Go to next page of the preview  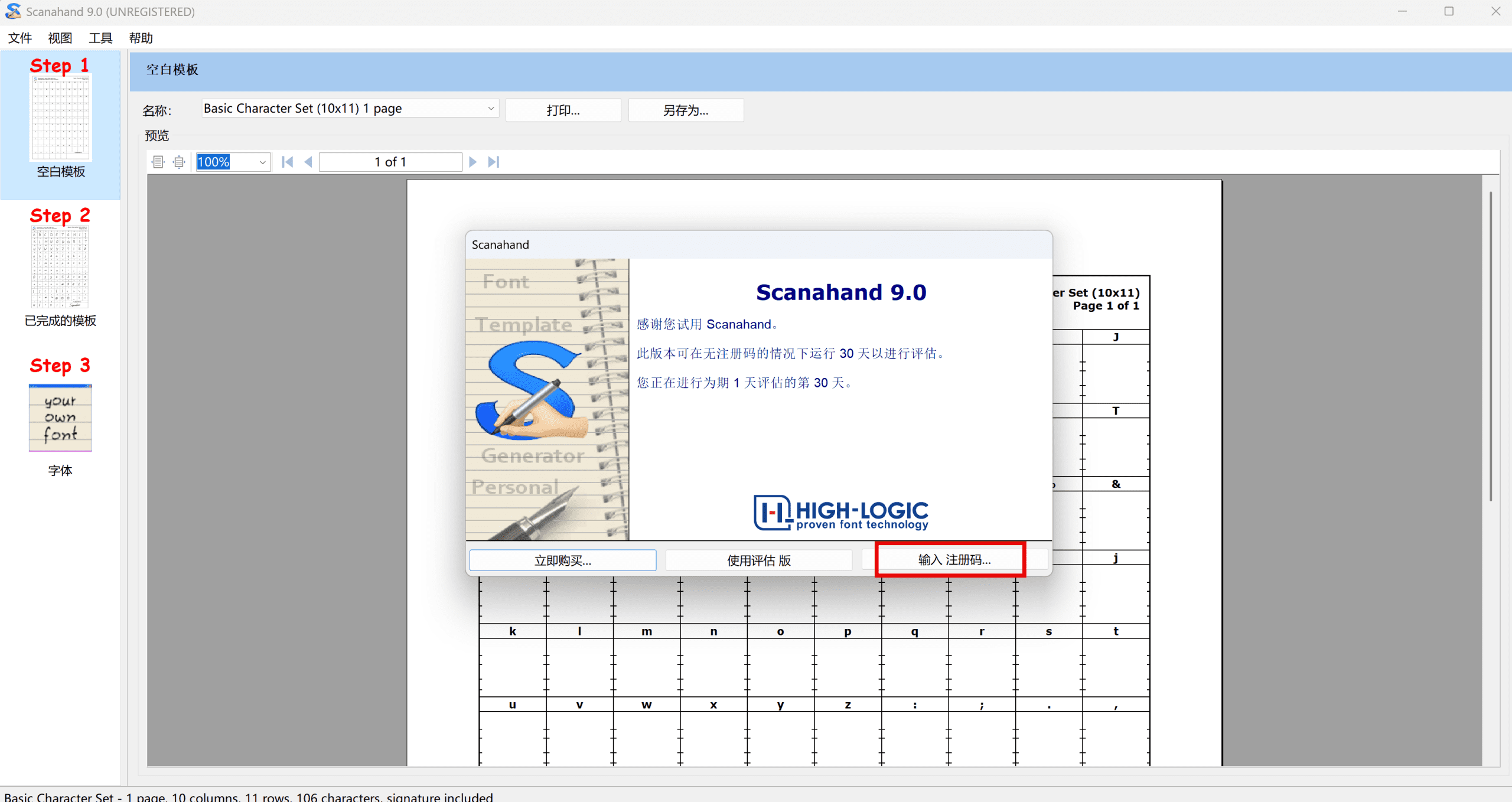(472, 162)
